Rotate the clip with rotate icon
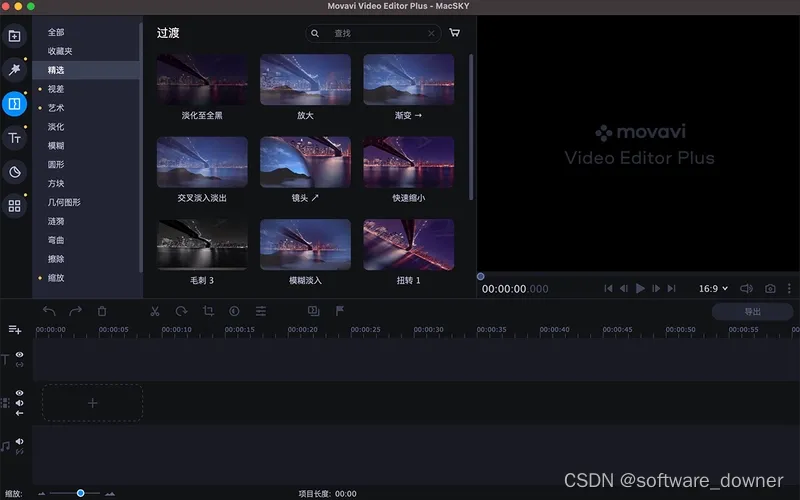Image resolution: width=800 pixels, height=500 pixels. click(x=182, y=311)
